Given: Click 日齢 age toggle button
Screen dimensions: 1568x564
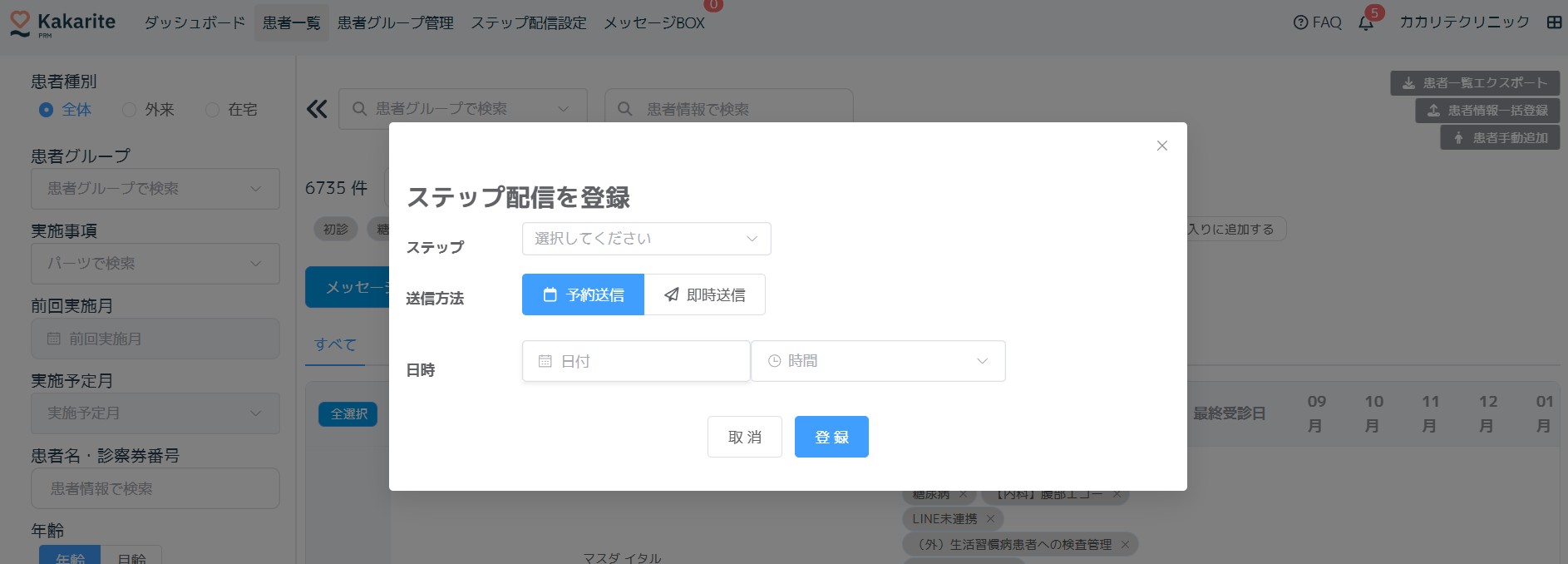Looking at the screenshot, I should click(x=131, y=555).
